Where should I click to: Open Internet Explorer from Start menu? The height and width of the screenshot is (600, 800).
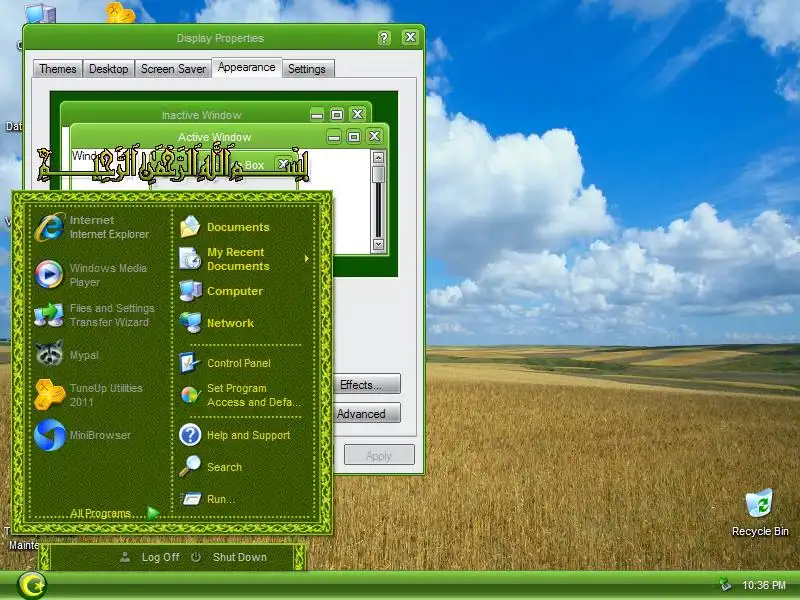click(94, 227)
